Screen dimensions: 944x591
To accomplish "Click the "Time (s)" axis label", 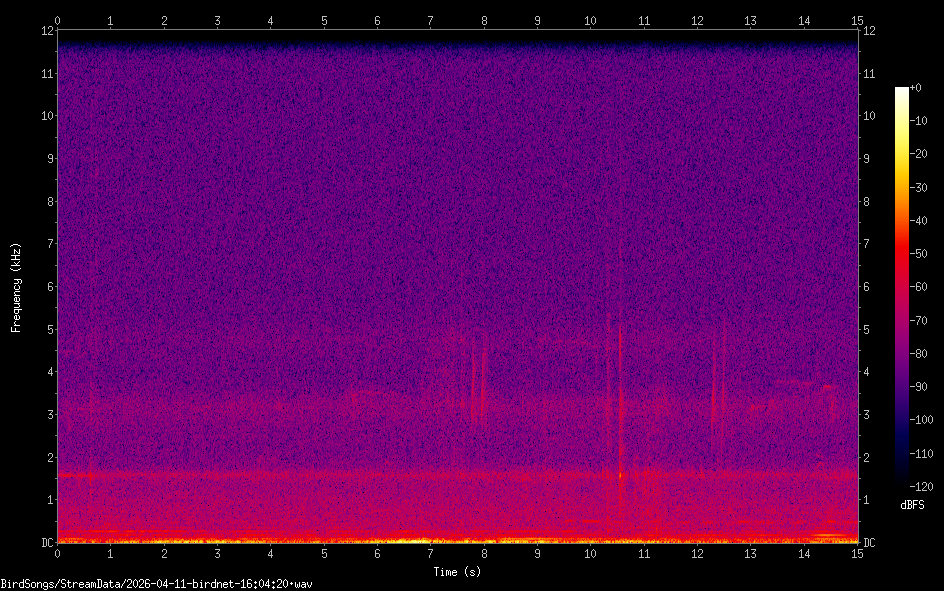I will 457,572.
